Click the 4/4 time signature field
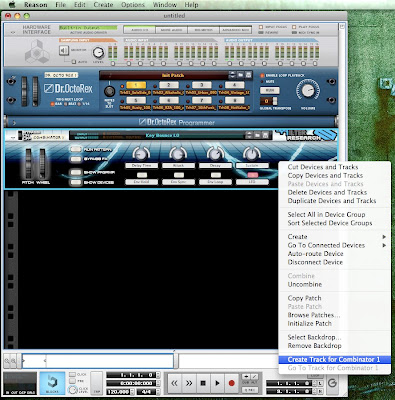 coord(146,392)
